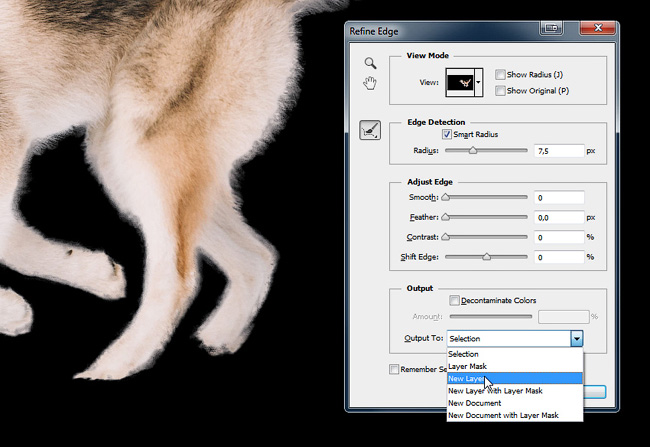Select the Hand tool icon
Image resolution: width=650 pixels, height=447 pixels.
click(x=370, y=83)
